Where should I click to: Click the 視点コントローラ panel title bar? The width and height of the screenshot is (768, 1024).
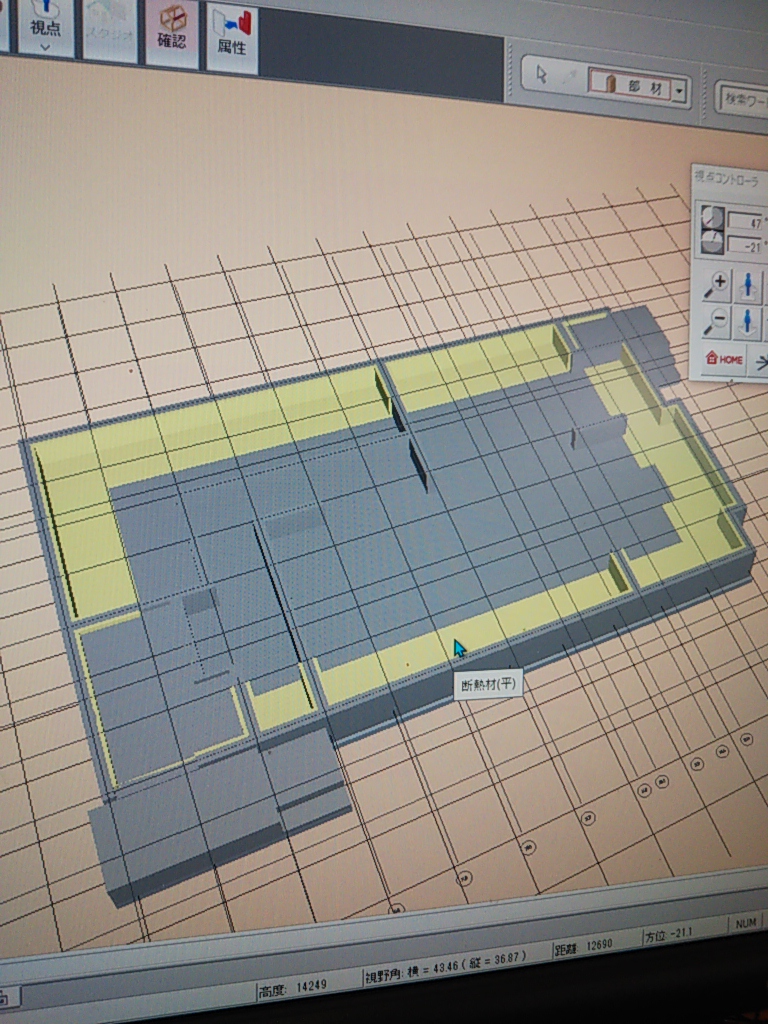click(730, 178)
